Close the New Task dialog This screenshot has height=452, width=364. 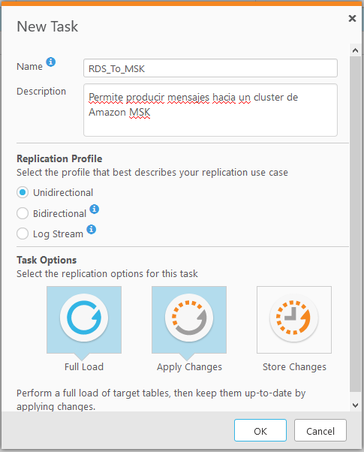tap(352, 18)
